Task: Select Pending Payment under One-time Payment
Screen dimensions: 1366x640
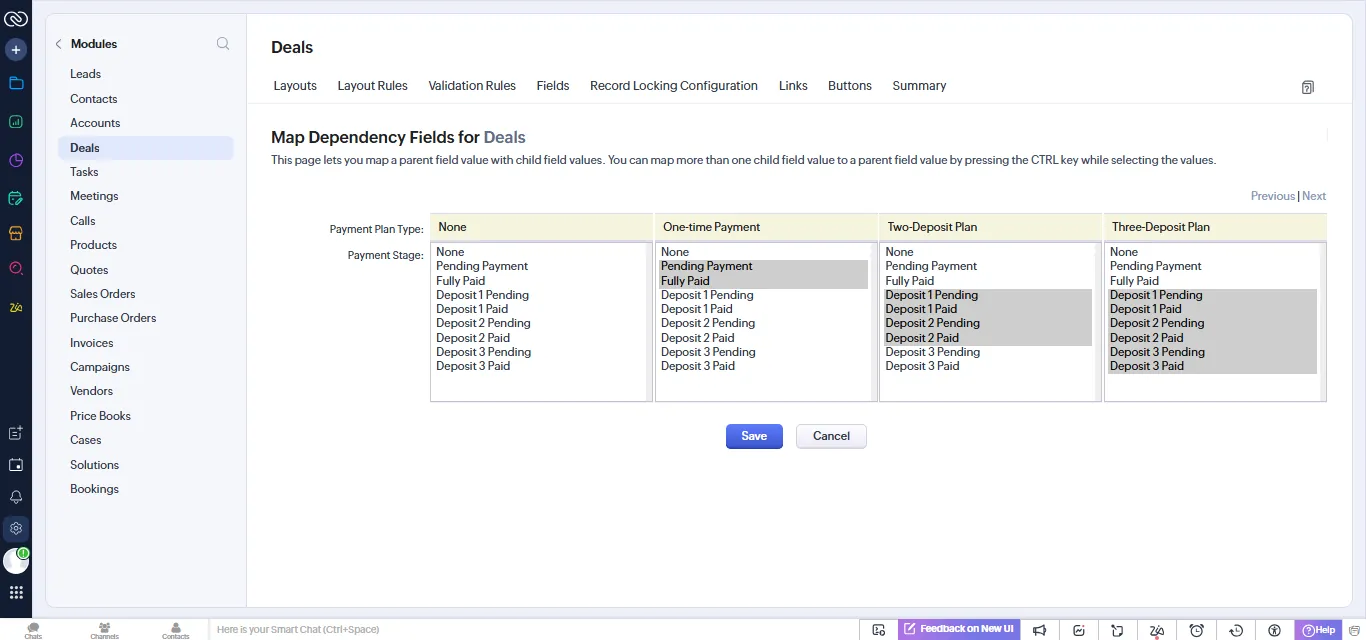Action: (763, 266)
